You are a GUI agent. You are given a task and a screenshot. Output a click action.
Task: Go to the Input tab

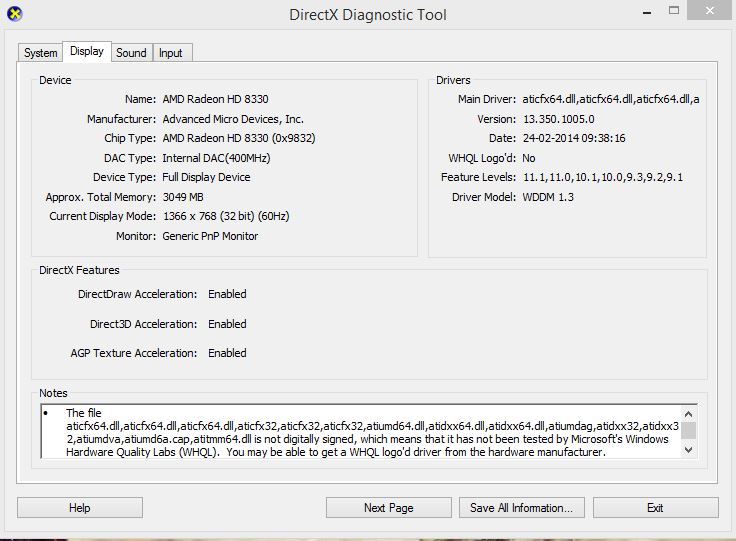(171, 53)
